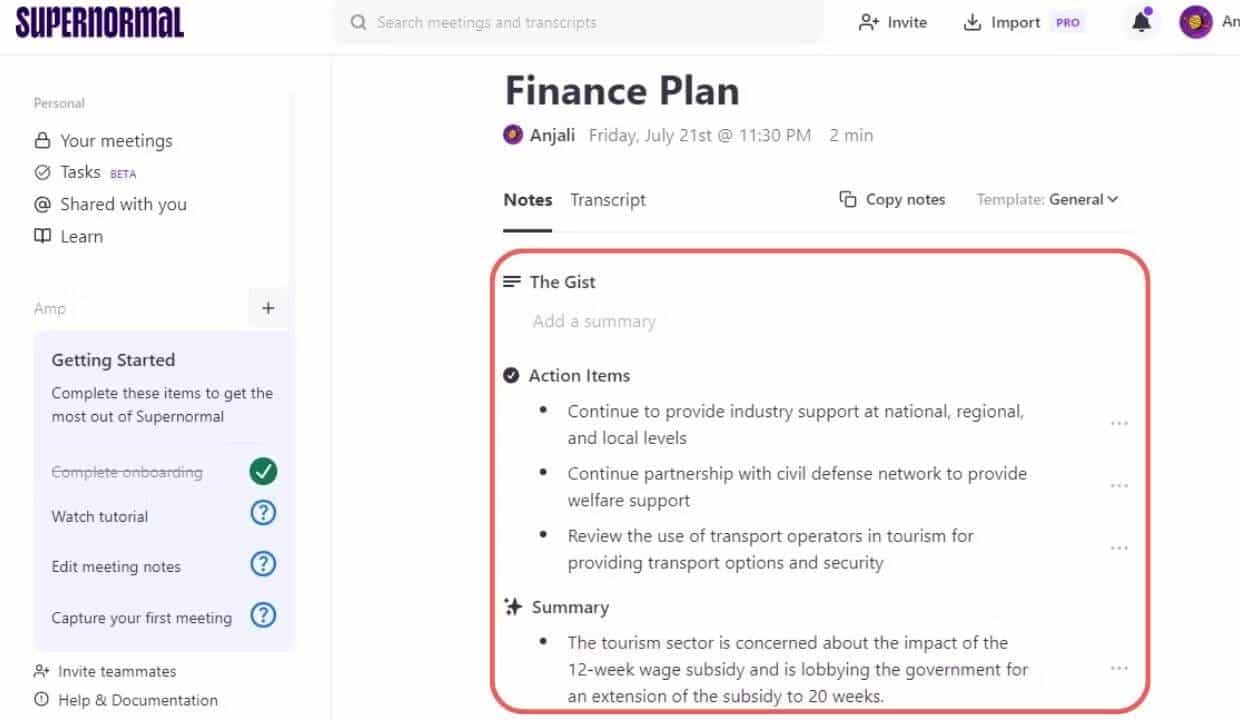
Task: Open options for the industry support action item
Action: [x=1119, y=423]
